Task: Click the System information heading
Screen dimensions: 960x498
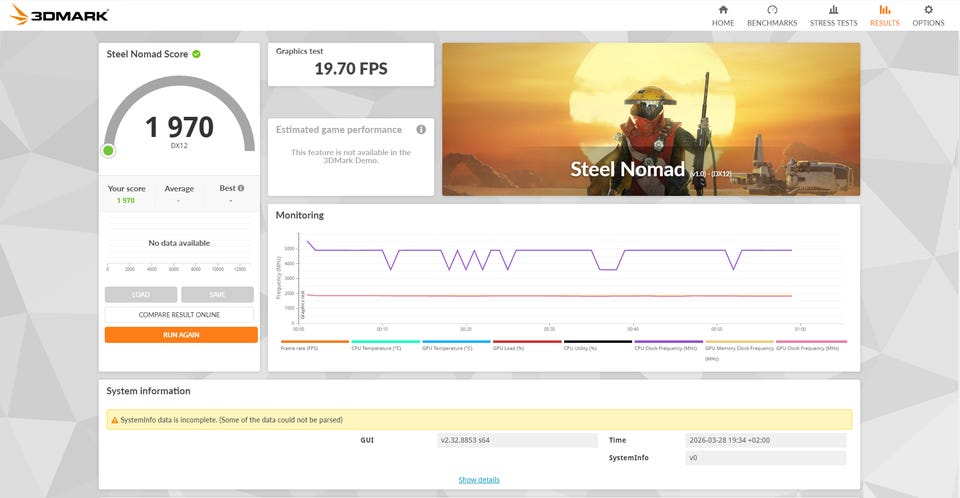Action: pos(148,391)
